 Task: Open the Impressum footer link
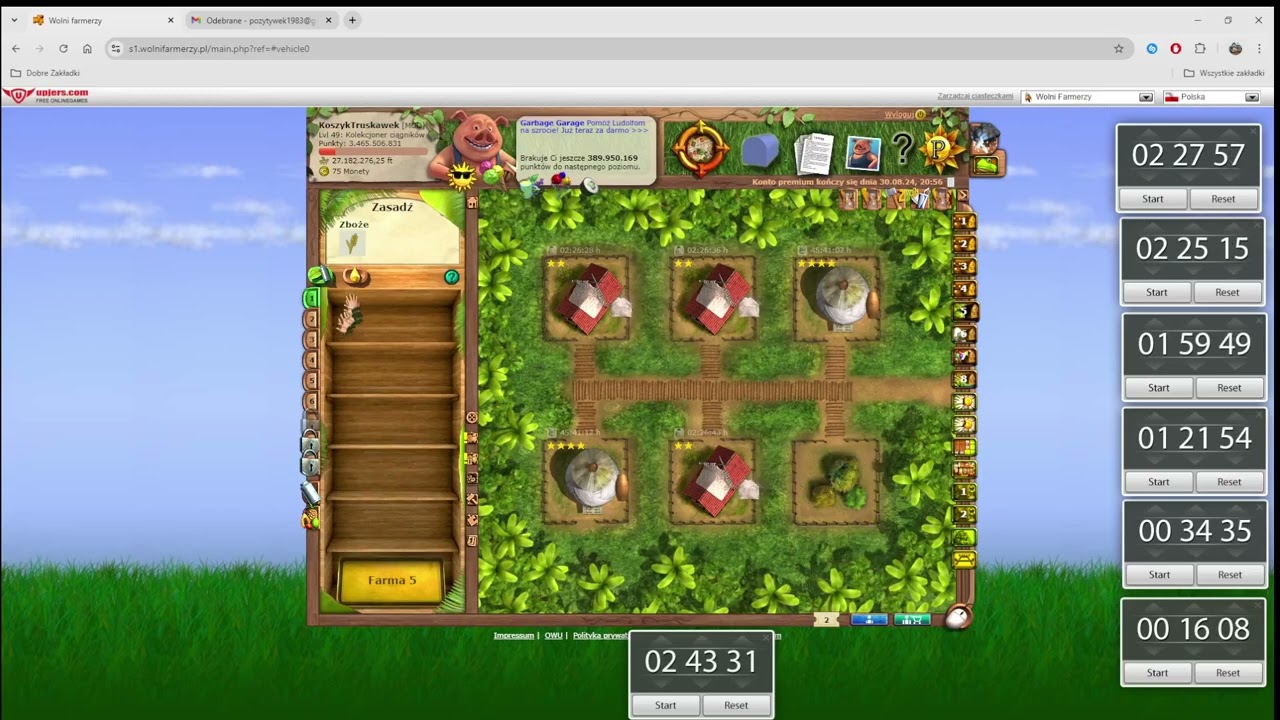tap(513, 635)
